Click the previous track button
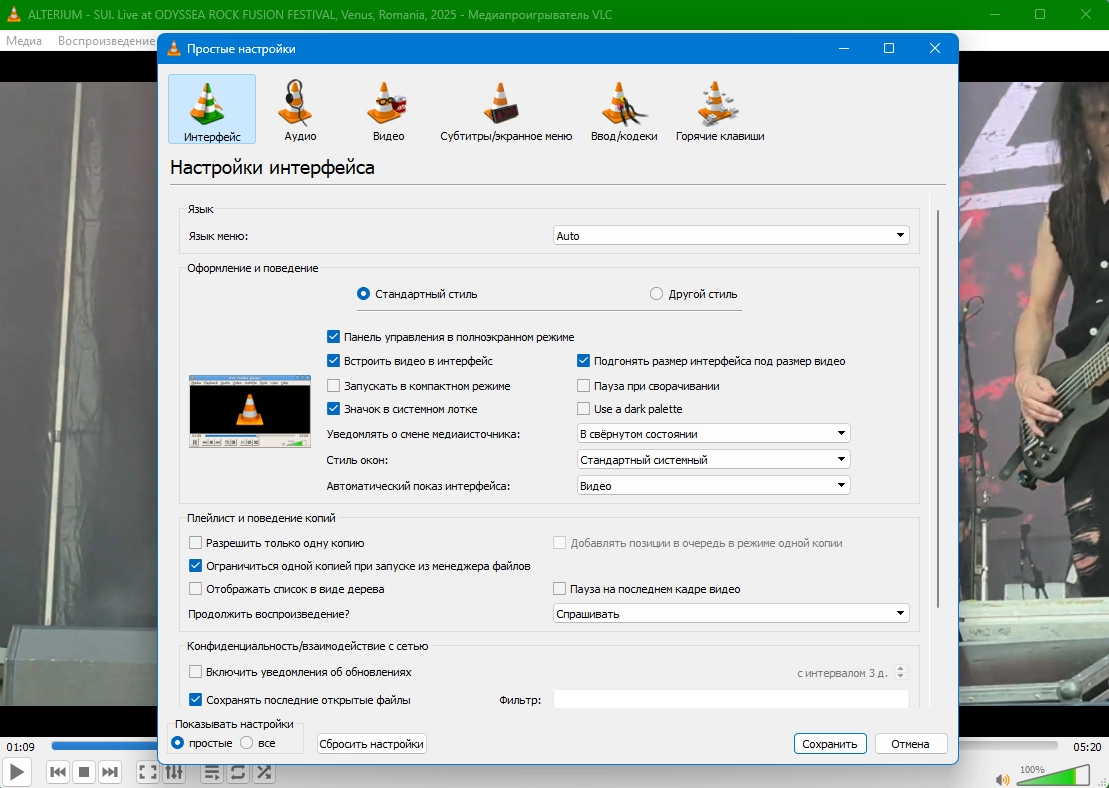Viewport: 1109px width, 788px height. point(58,772)
